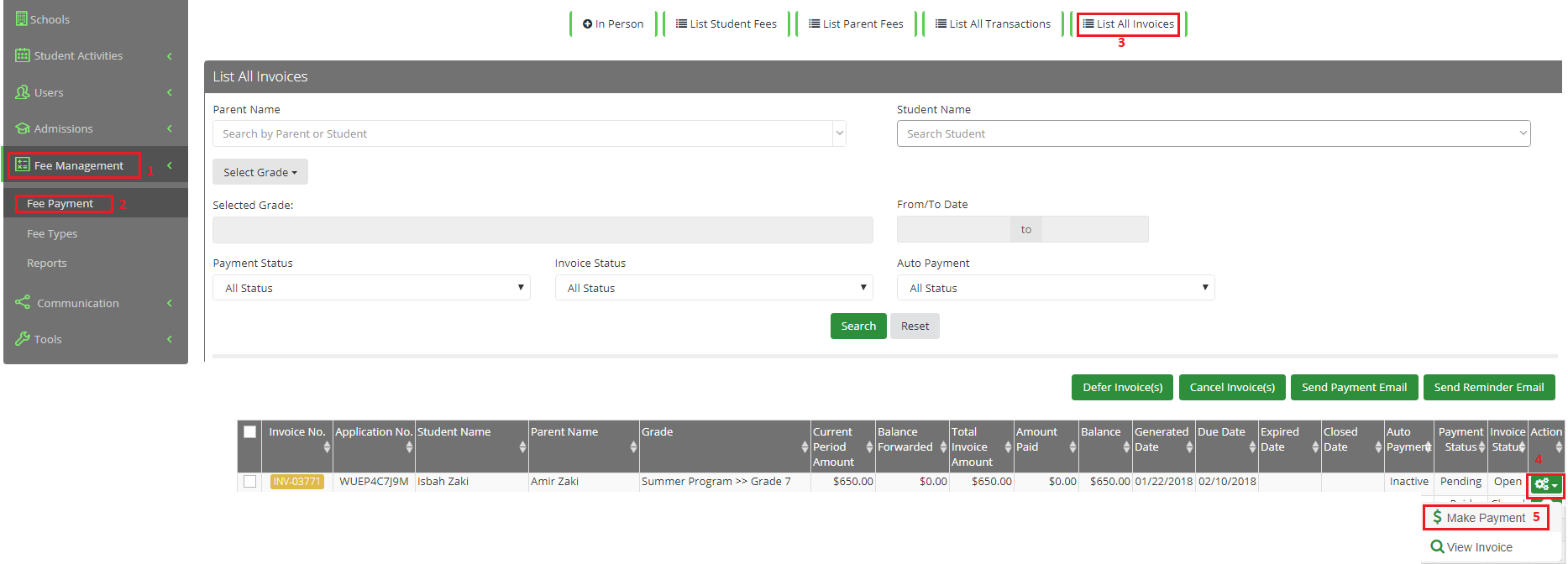Click the list icon beside List All Transactions
Image resolution: width=1568 pixels, height=564 pixels.
pyautogui.click(x=941, y=23)
